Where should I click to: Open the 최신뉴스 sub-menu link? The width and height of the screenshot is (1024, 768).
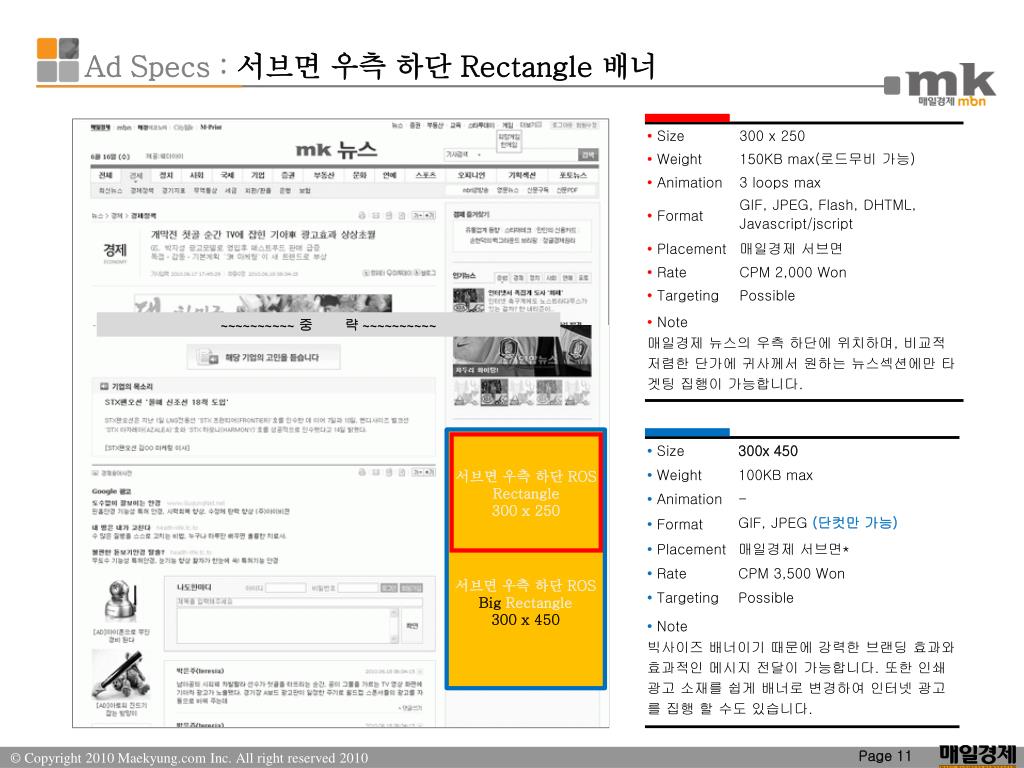click(110, 191)
